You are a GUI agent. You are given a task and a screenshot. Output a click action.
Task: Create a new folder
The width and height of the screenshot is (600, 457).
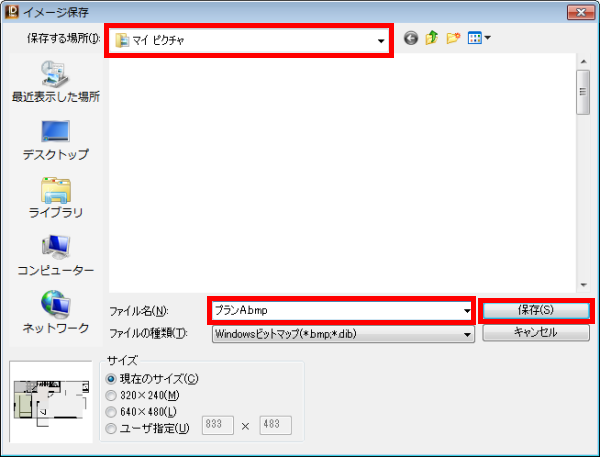453,38
